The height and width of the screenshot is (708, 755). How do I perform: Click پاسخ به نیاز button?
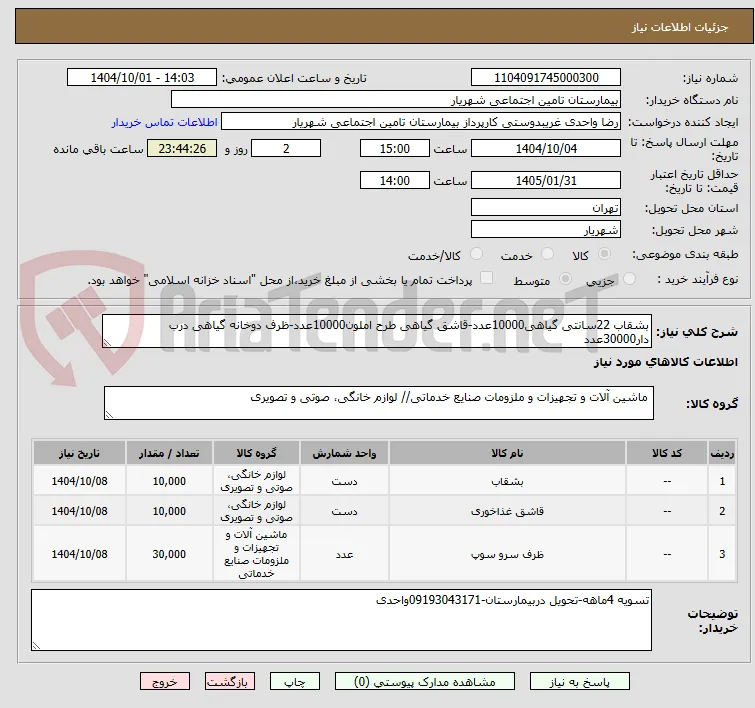point(580,682)
